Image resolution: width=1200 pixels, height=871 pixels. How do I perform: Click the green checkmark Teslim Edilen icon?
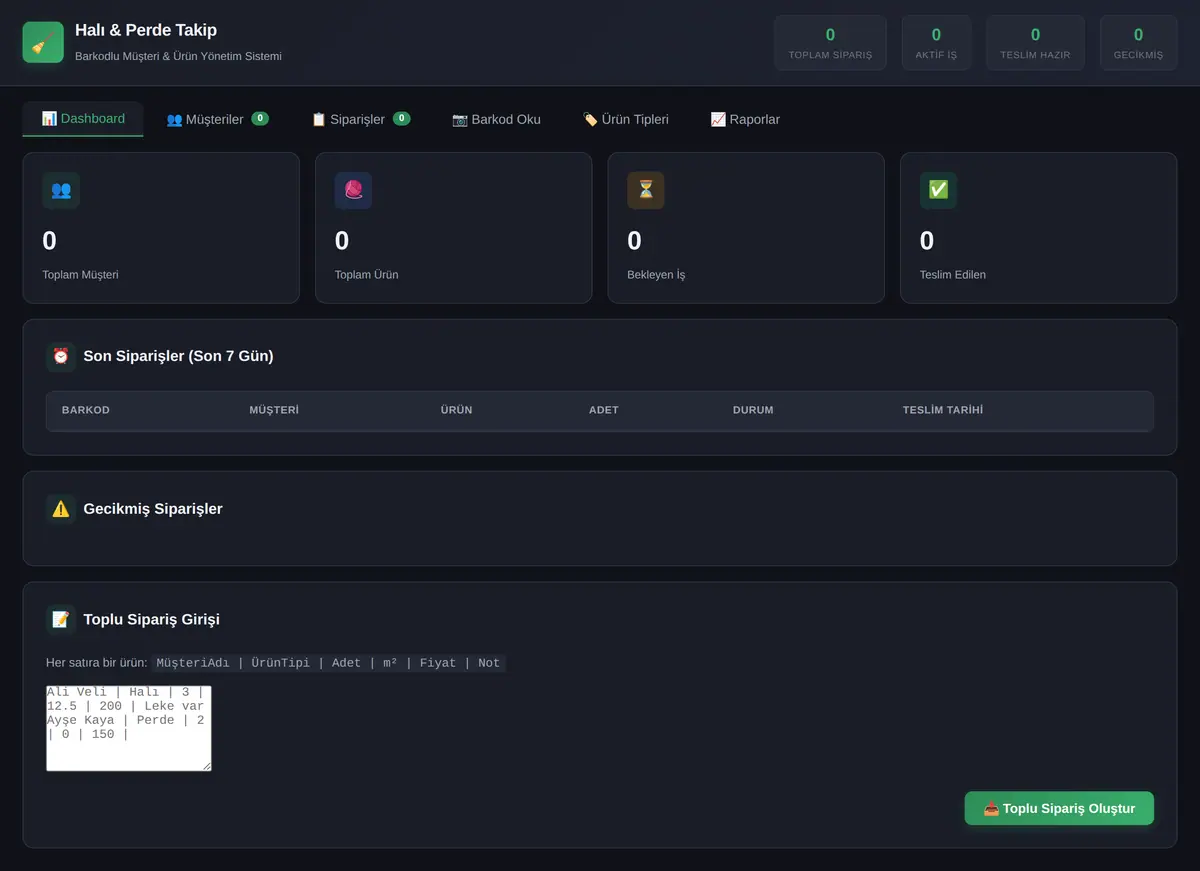(938, 190)
